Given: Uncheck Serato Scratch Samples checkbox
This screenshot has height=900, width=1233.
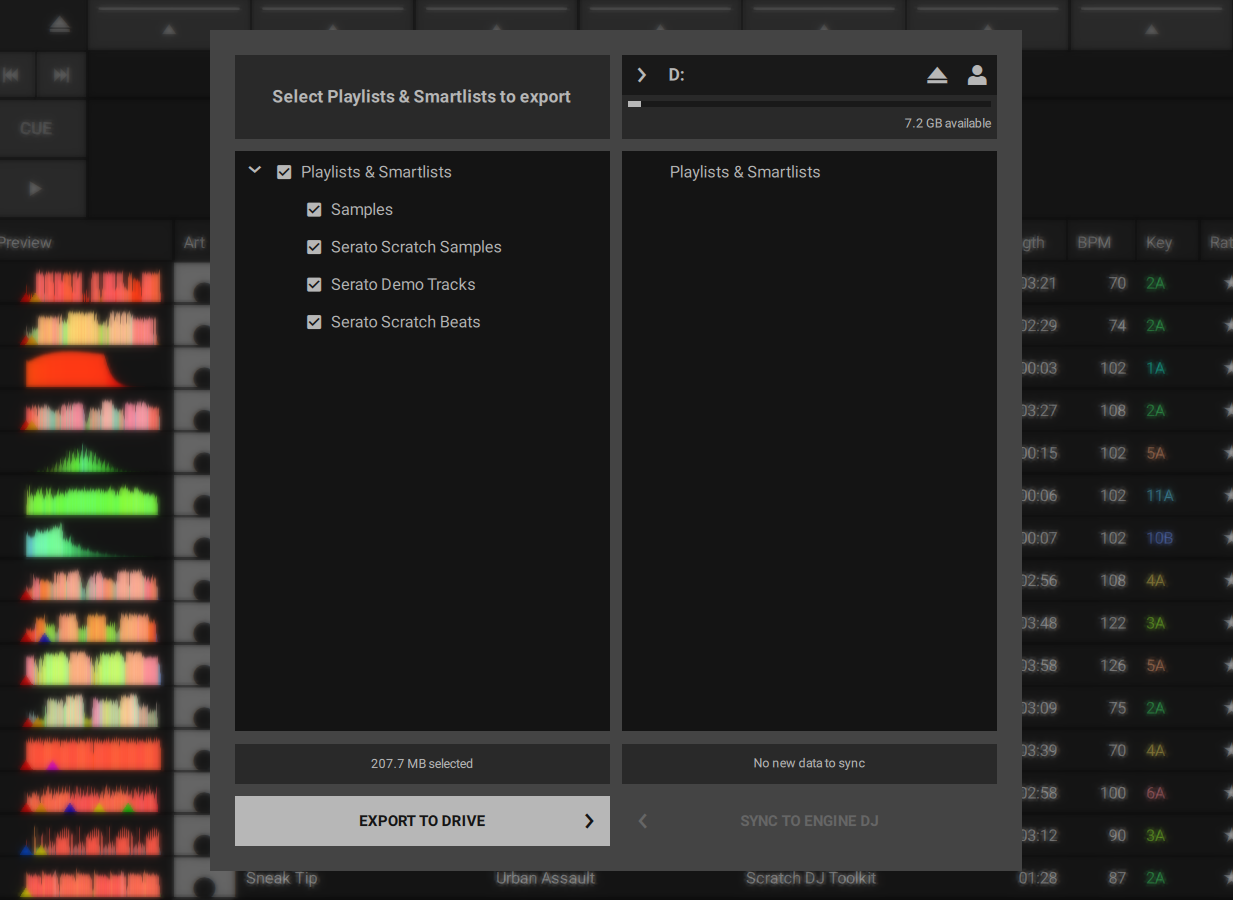Looking at the screenshot, I should click(314, 247).
